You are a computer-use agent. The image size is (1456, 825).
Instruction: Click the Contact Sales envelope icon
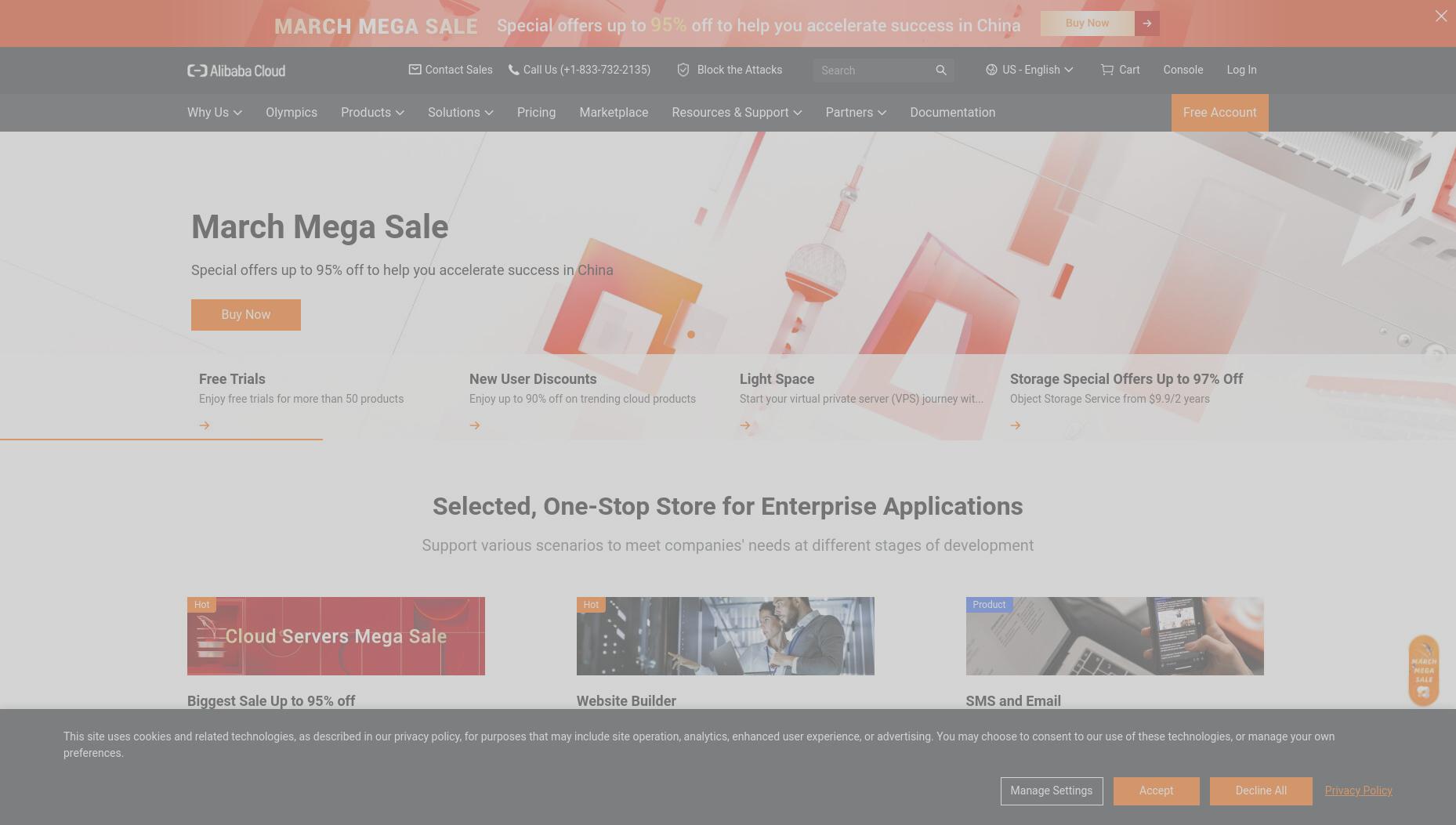point(415,70)
